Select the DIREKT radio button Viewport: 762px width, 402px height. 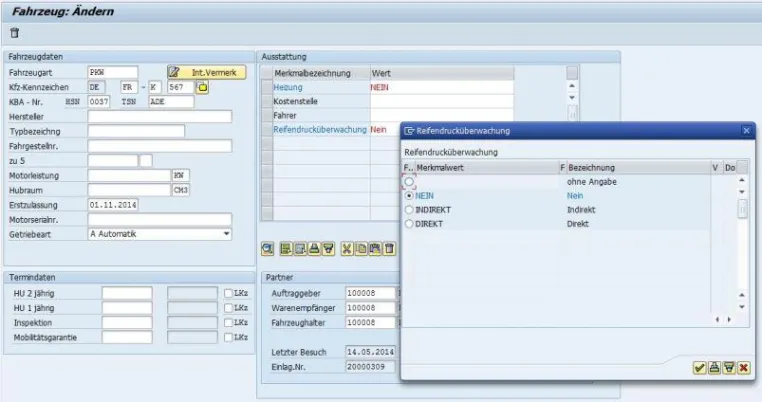click(409, 224)
